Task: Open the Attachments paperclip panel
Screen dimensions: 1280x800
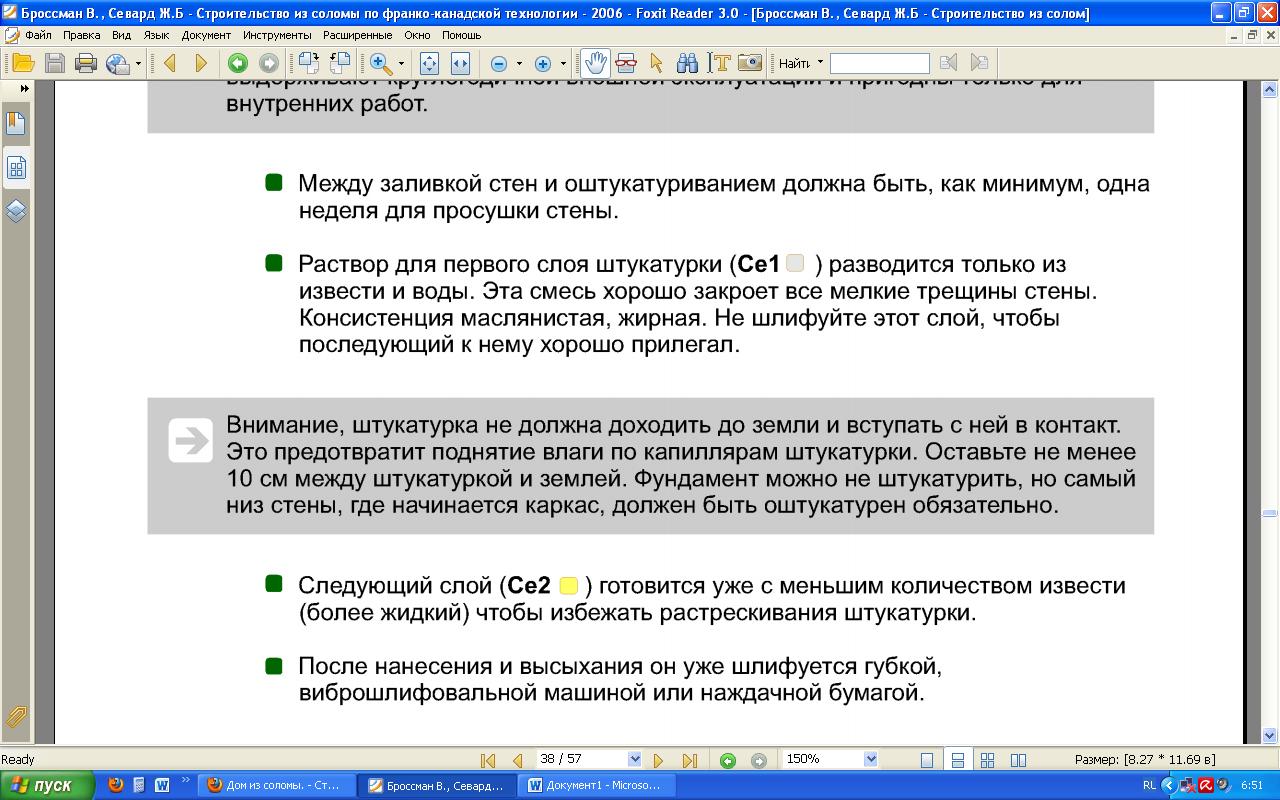Action: tap(16, 717)
